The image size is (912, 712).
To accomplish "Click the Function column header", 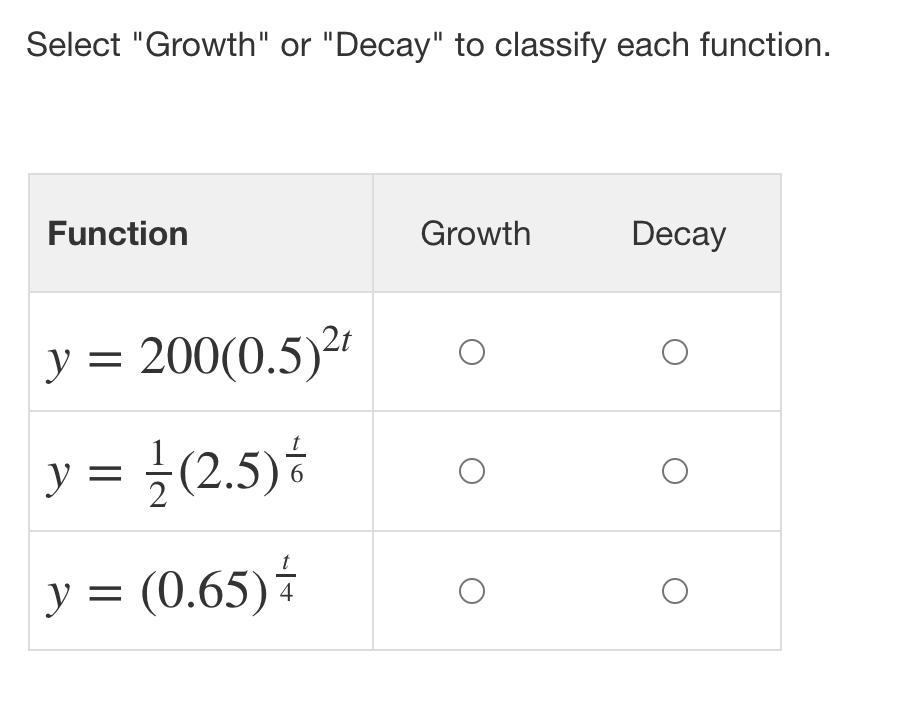I will (118, 234).
